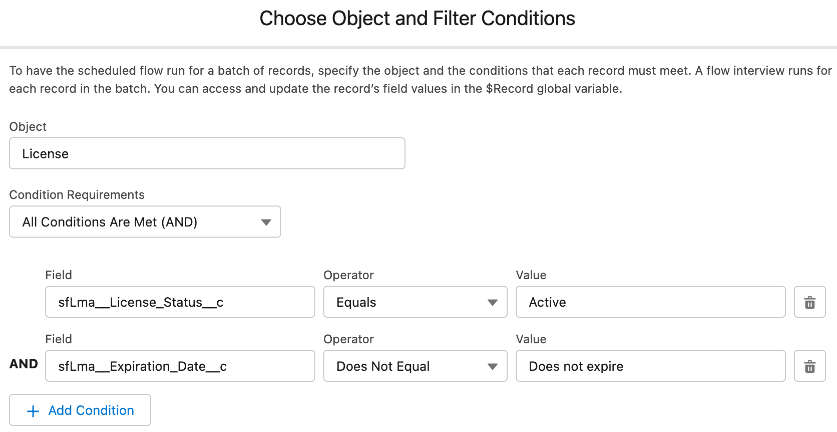Select the sfLma__Expiration_Date__c field box
Viewport: 837px width, 432px height.
point(180,366)
